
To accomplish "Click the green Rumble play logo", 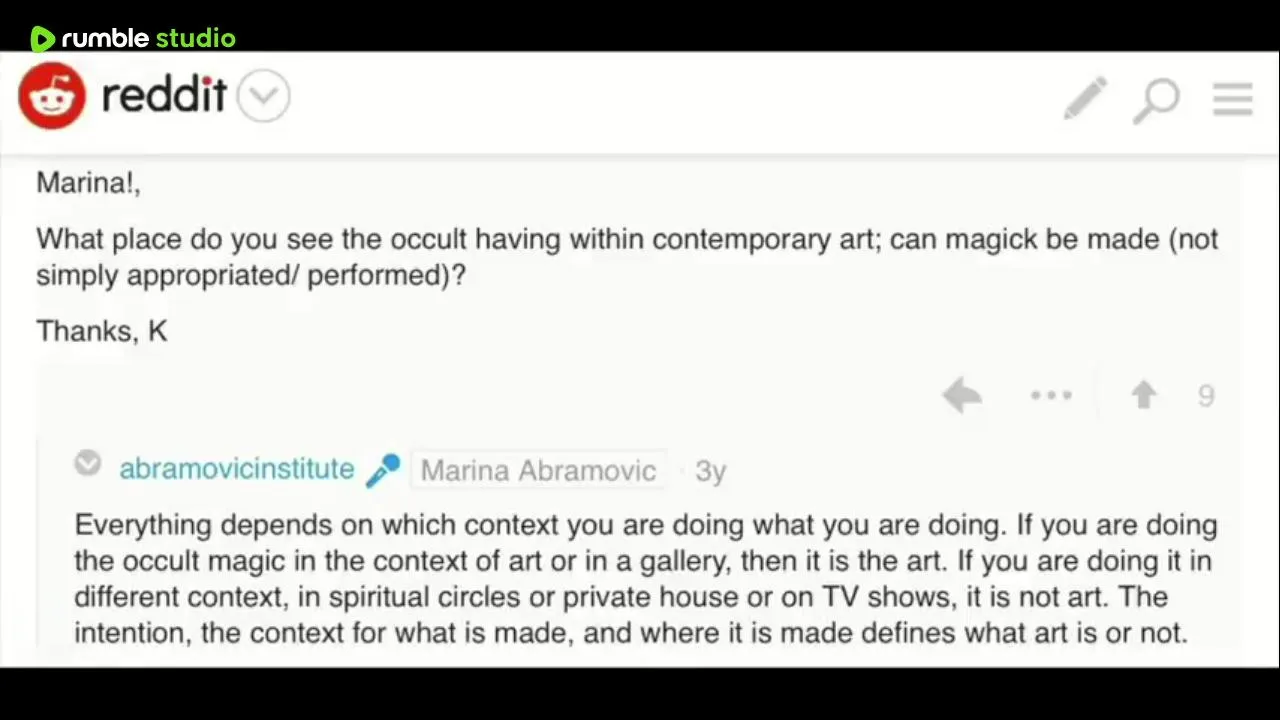I will (x=42, y=39).
